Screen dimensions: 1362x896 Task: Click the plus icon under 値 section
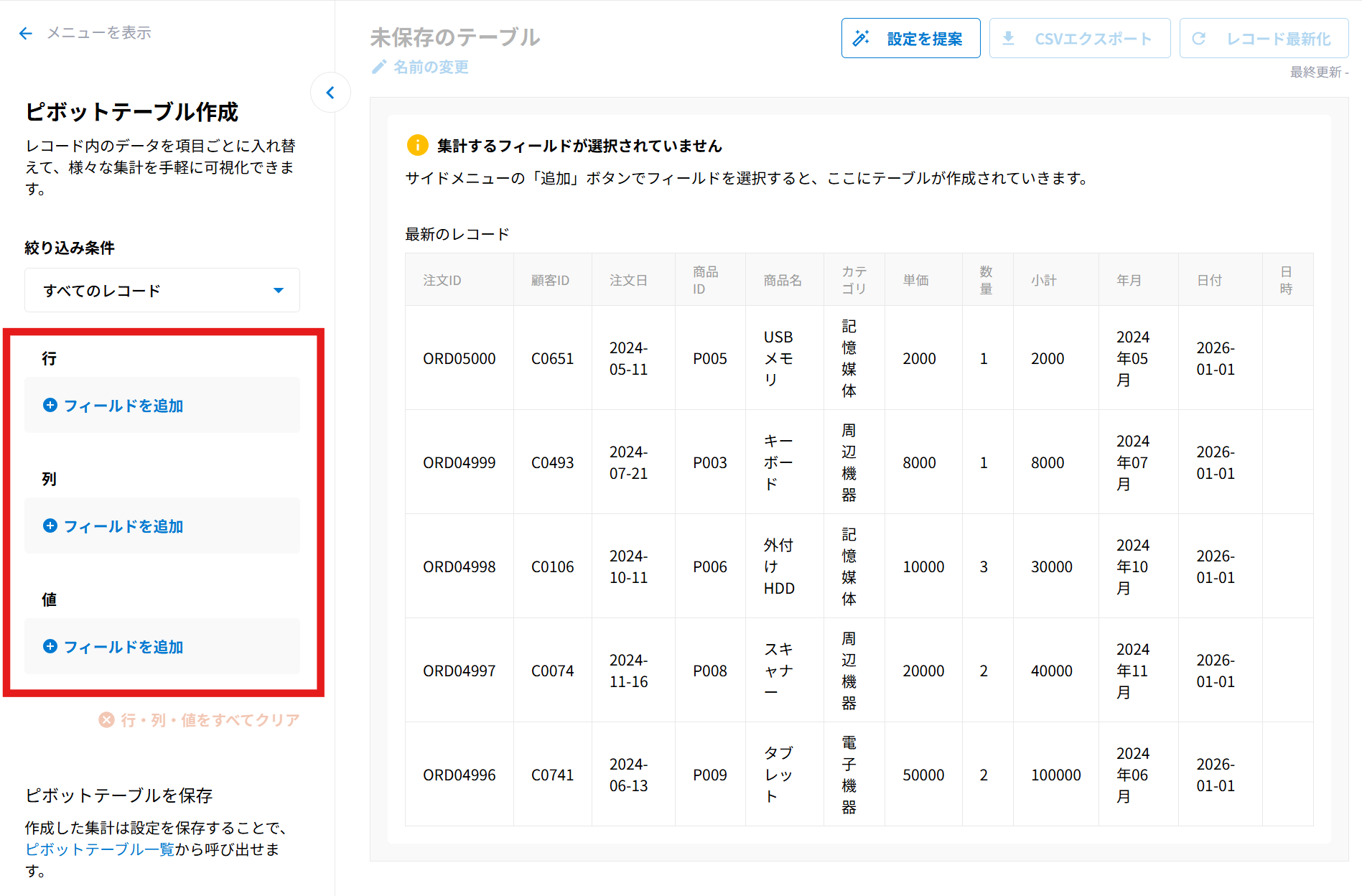click(x=50, y=647)
